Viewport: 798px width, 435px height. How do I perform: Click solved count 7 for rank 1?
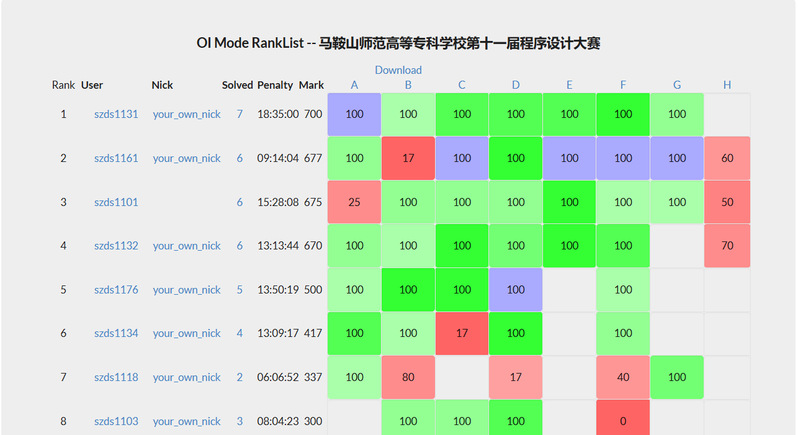pos(239,114)
